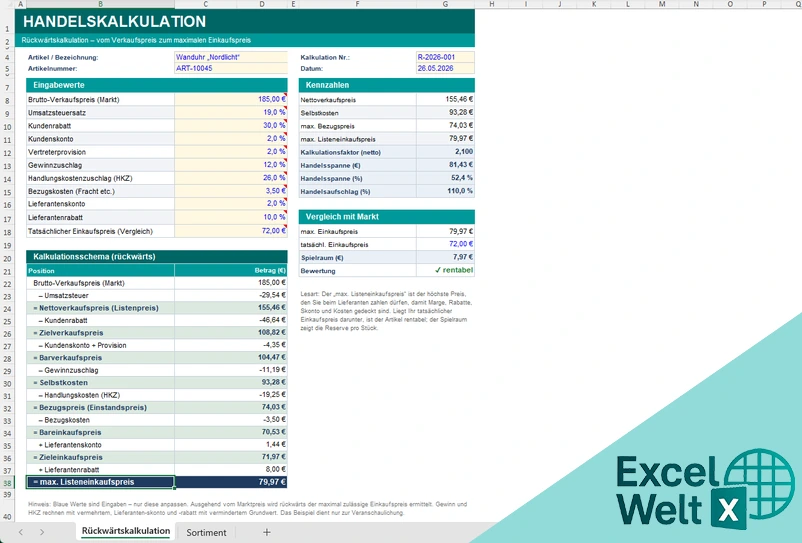Click the next sheet navigation arrow

point(41,532)
